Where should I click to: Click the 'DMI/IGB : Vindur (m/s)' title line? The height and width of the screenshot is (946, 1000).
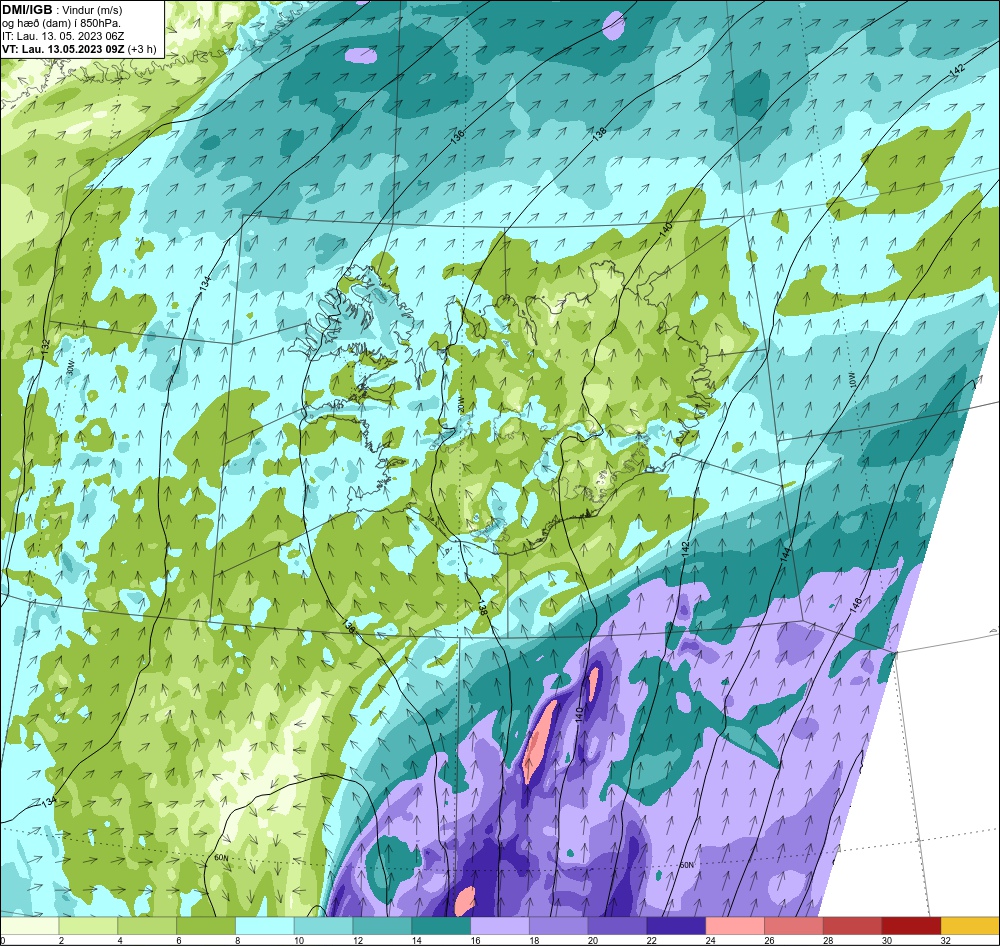coord(62,10)
